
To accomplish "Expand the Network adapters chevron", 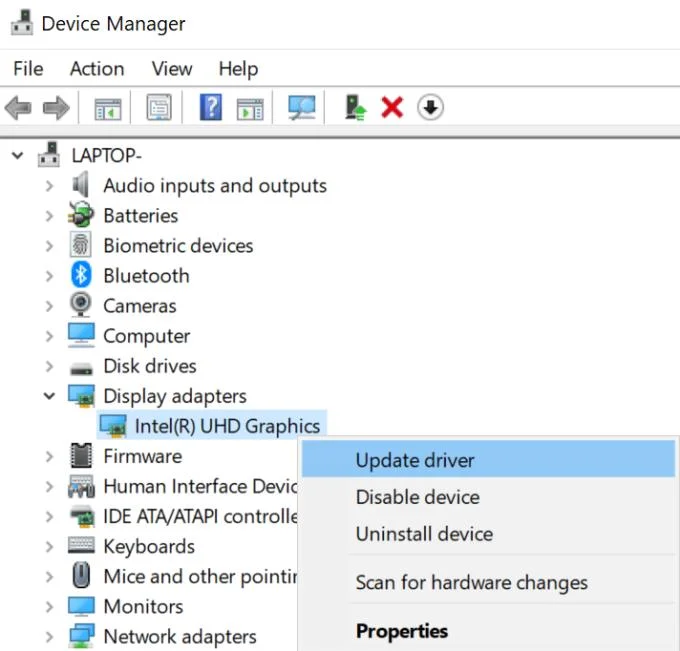I will pos(49,637).
